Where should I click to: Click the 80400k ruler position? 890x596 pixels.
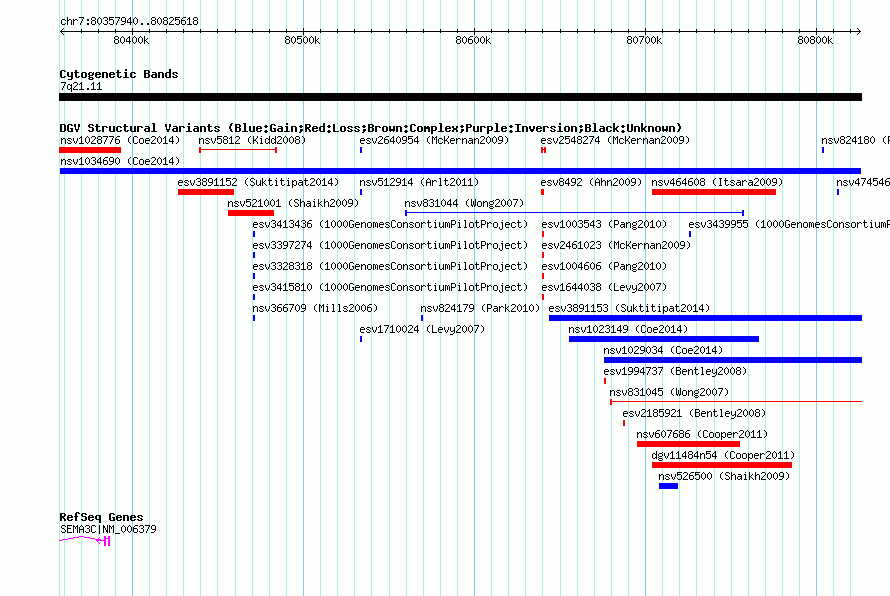click(x=131, y=40)
